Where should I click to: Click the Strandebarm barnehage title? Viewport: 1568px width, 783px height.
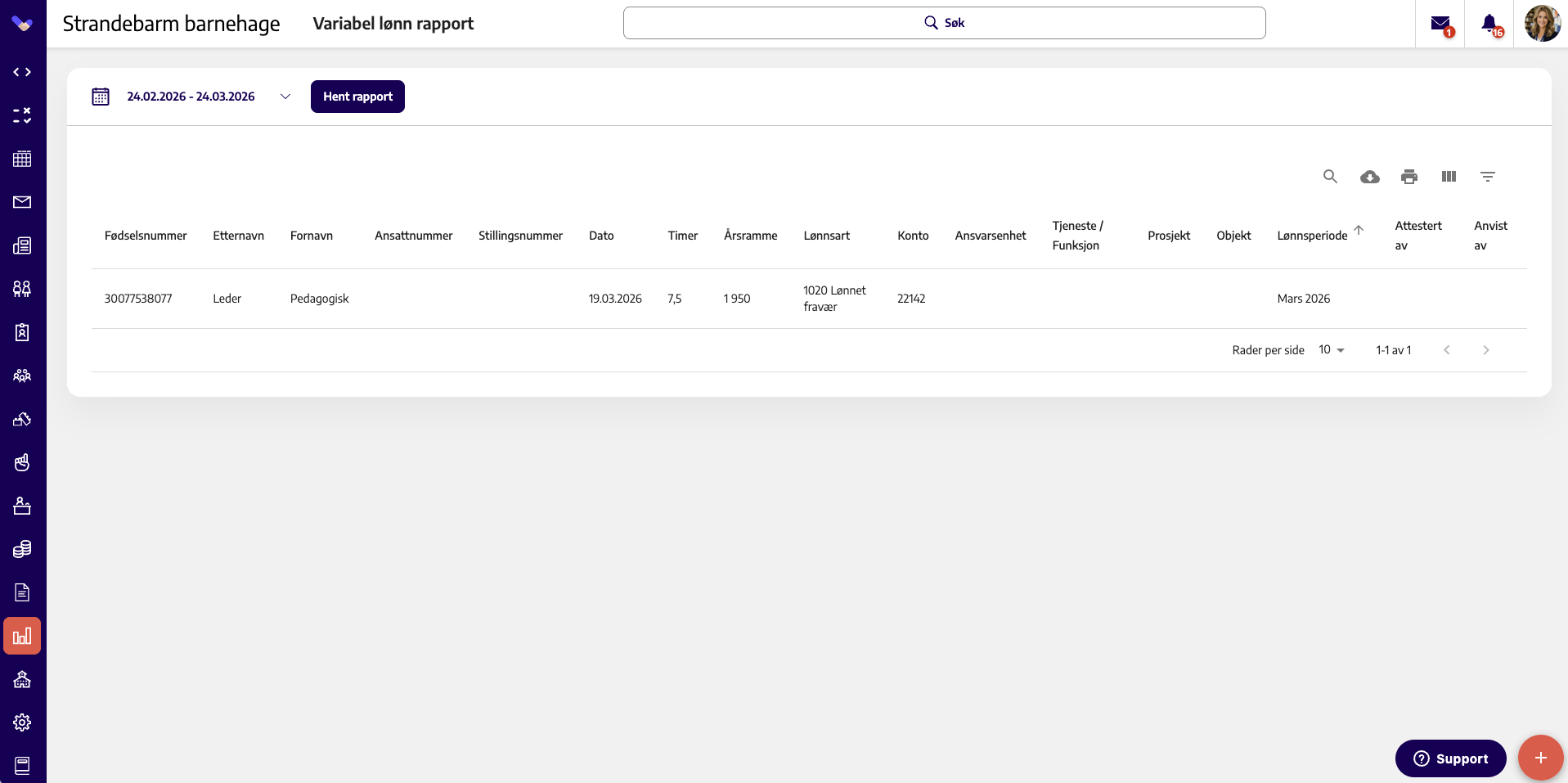pyautogui.click(x=171, y=24)
